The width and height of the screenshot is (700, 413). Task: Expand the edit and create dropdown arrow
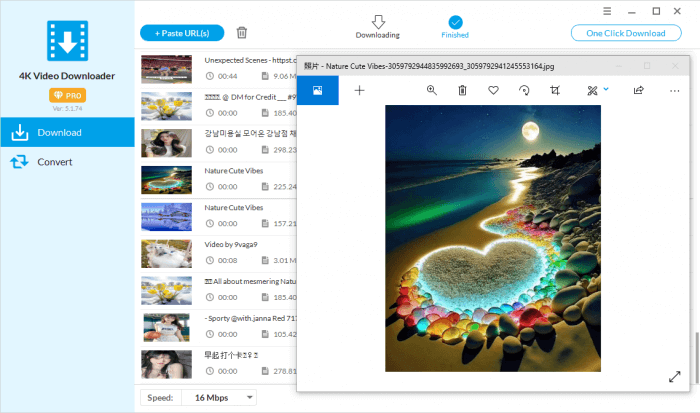pyautogui.click(x=606, y=89)
